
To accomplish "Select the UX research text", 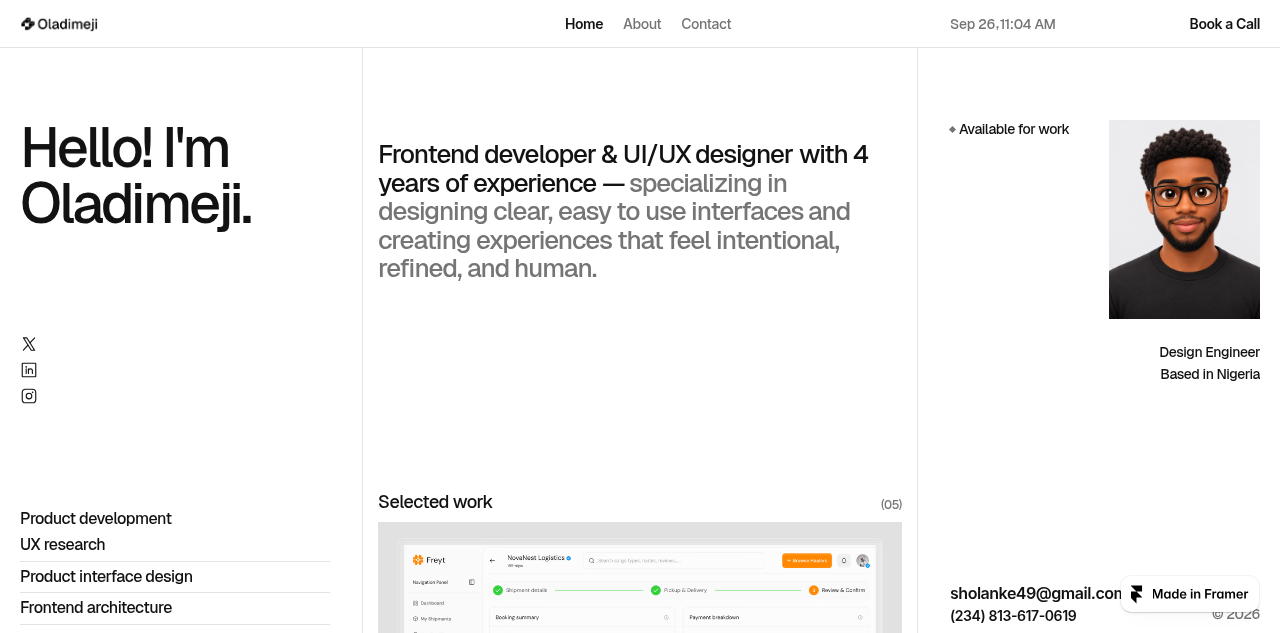I will (x=62, y=544).
